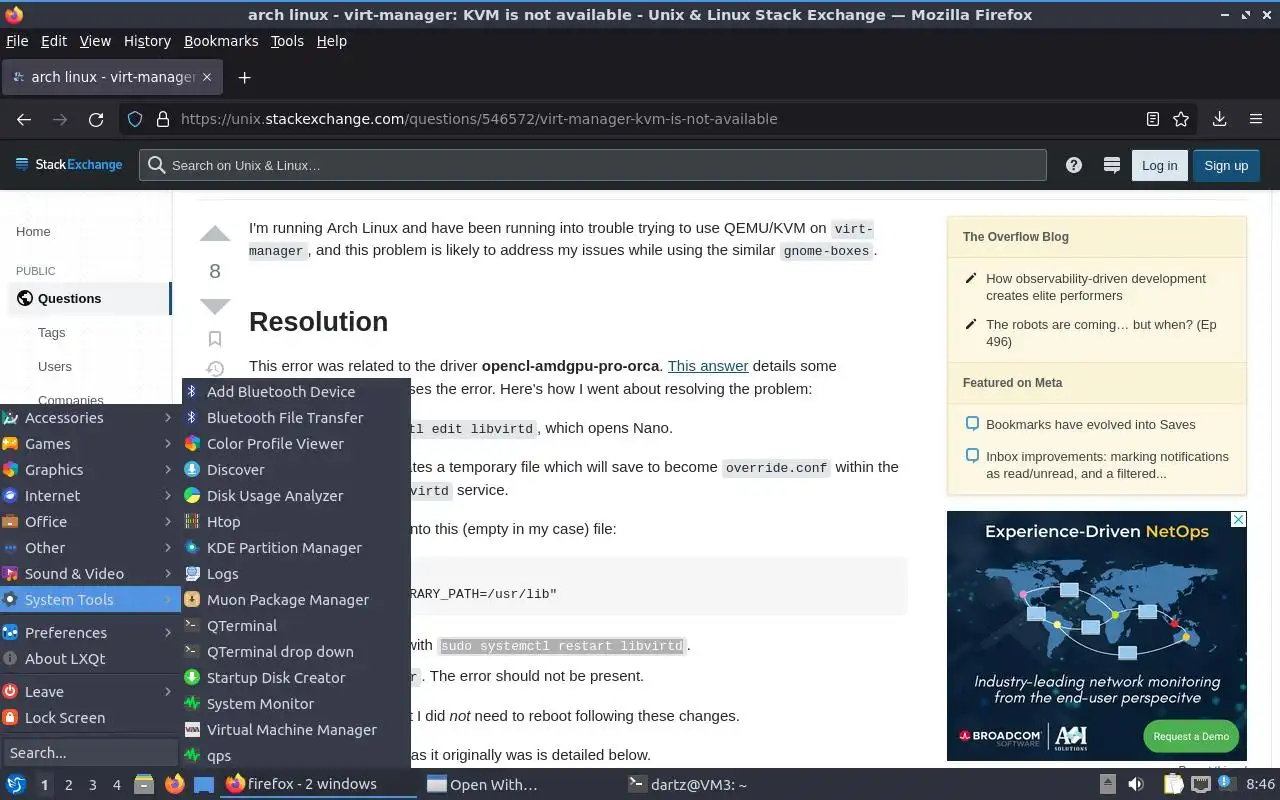
Task: Go to Tags in the left sidebar
Action: tap(52, 333)
